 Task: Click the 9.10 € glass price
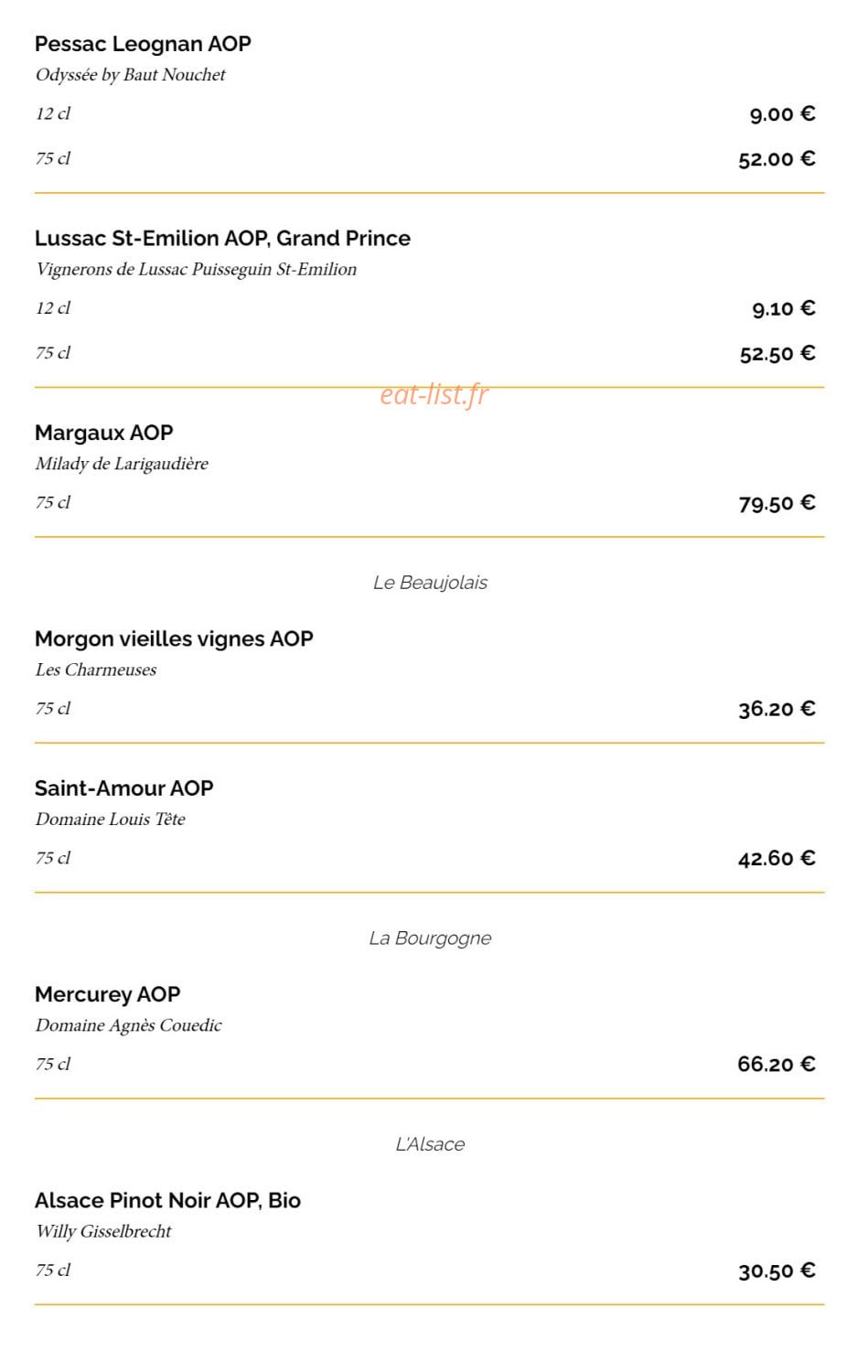coord(784,308)
